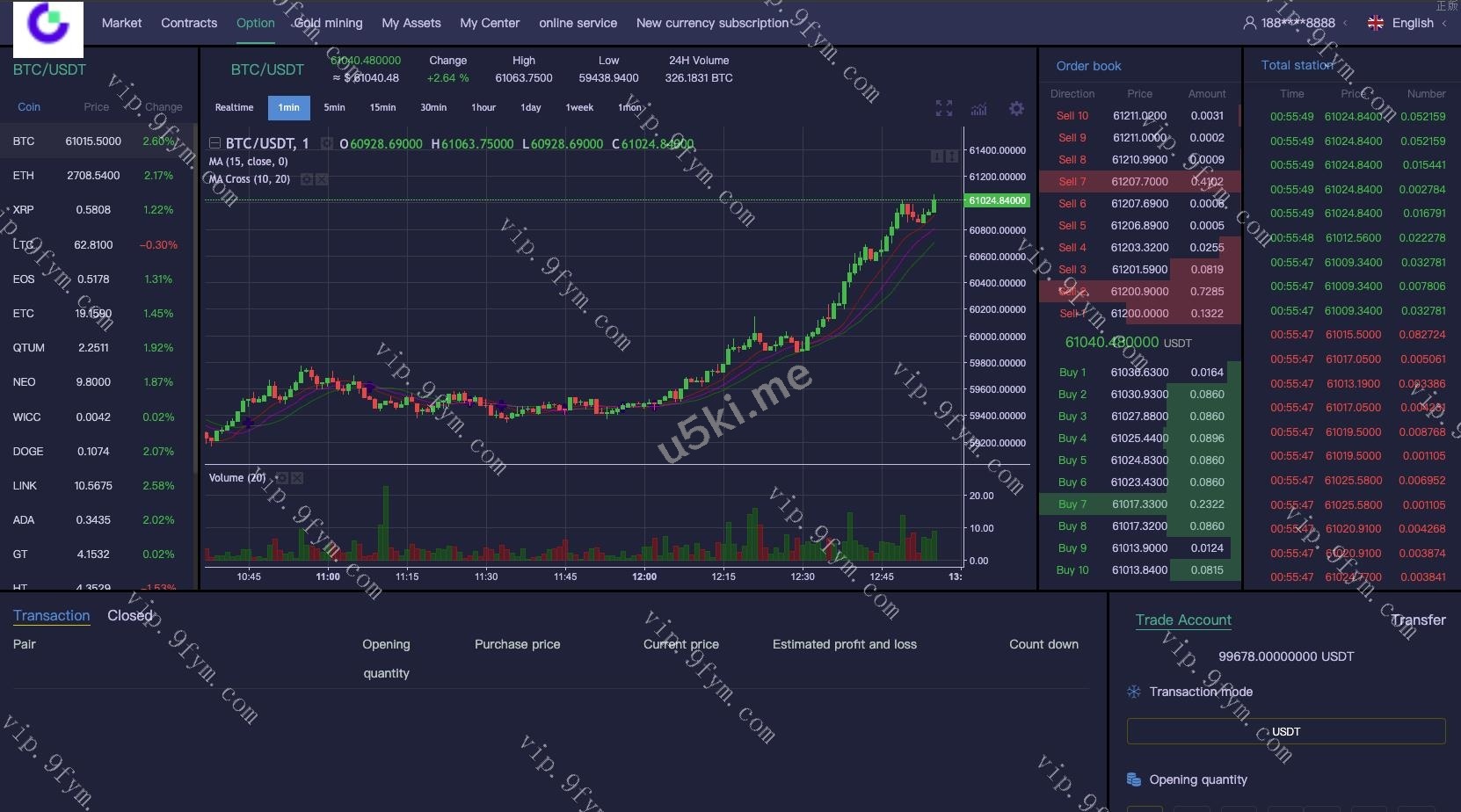Switch to the Closed tab
The height and width of the screenshot is (812, 1461).
[129, 615]
